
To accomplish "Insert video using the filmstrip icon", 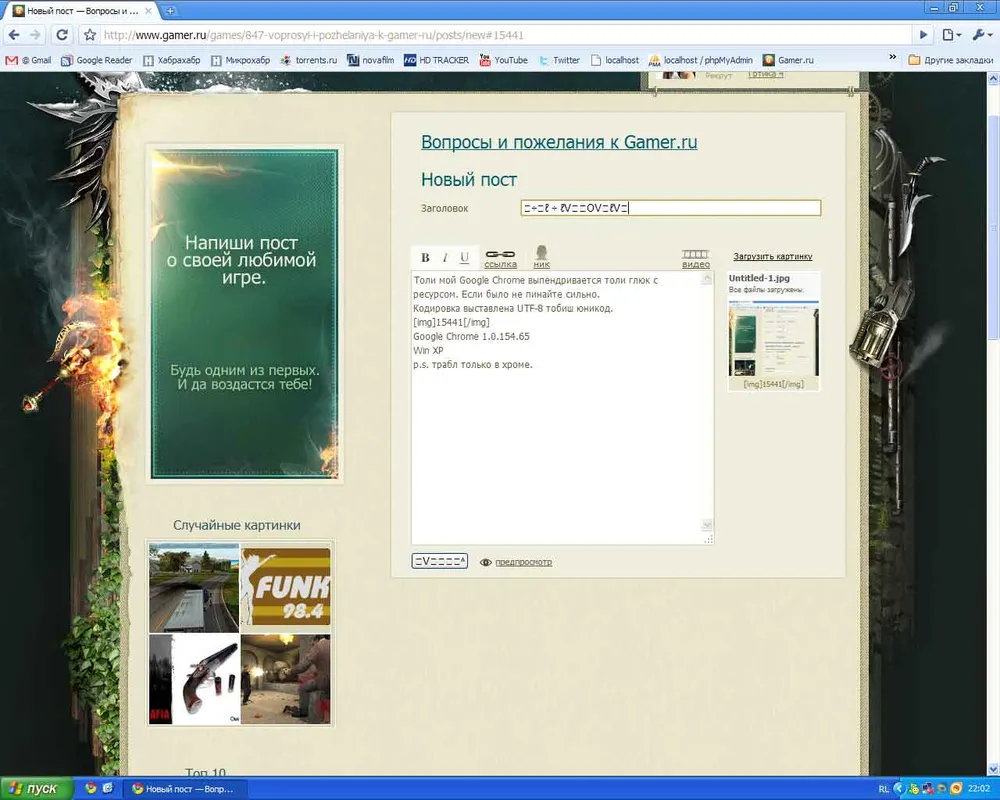I will 695,258.
